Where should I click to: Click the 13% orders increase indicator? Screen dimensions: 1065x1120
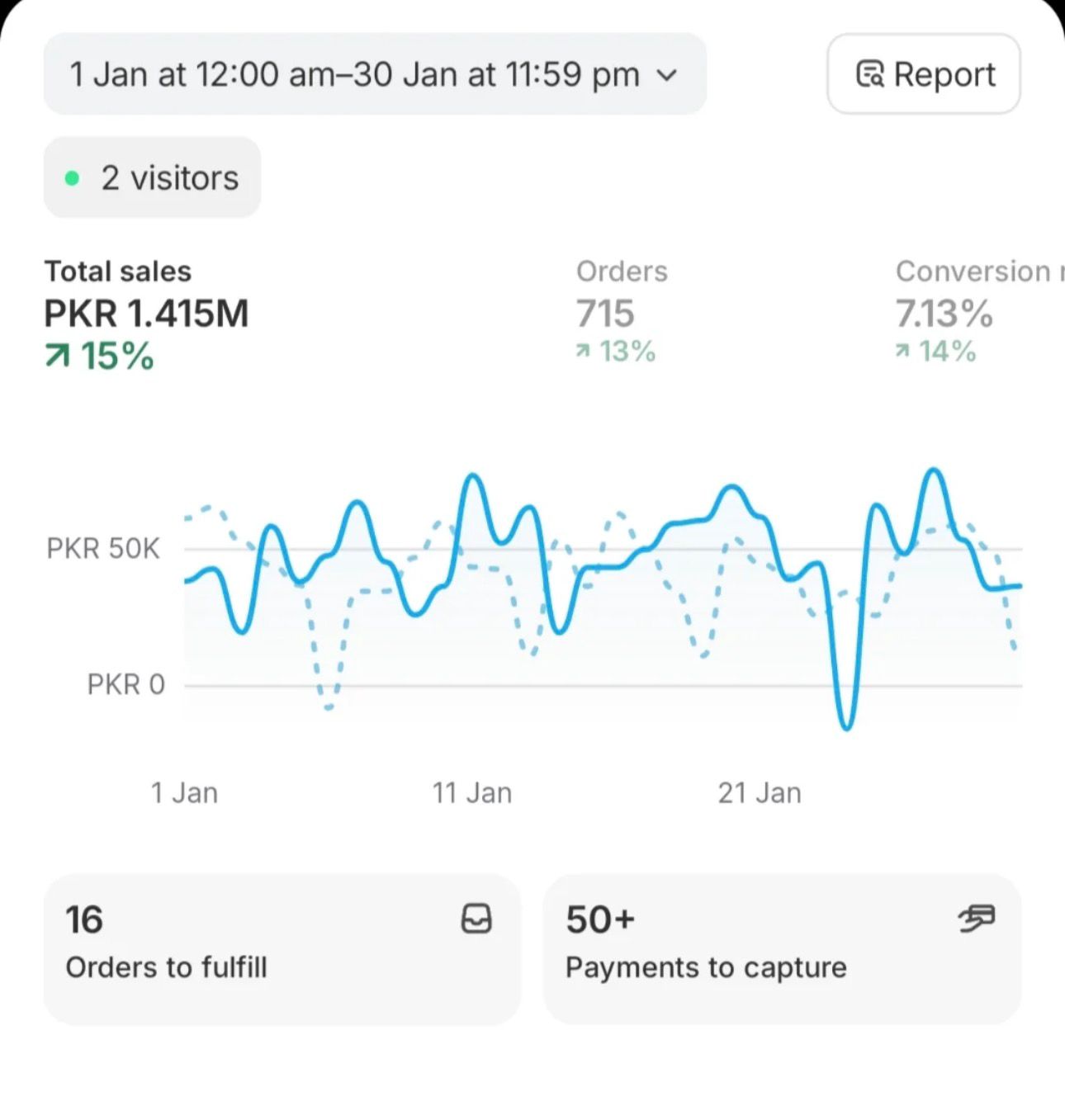point(616,352)
